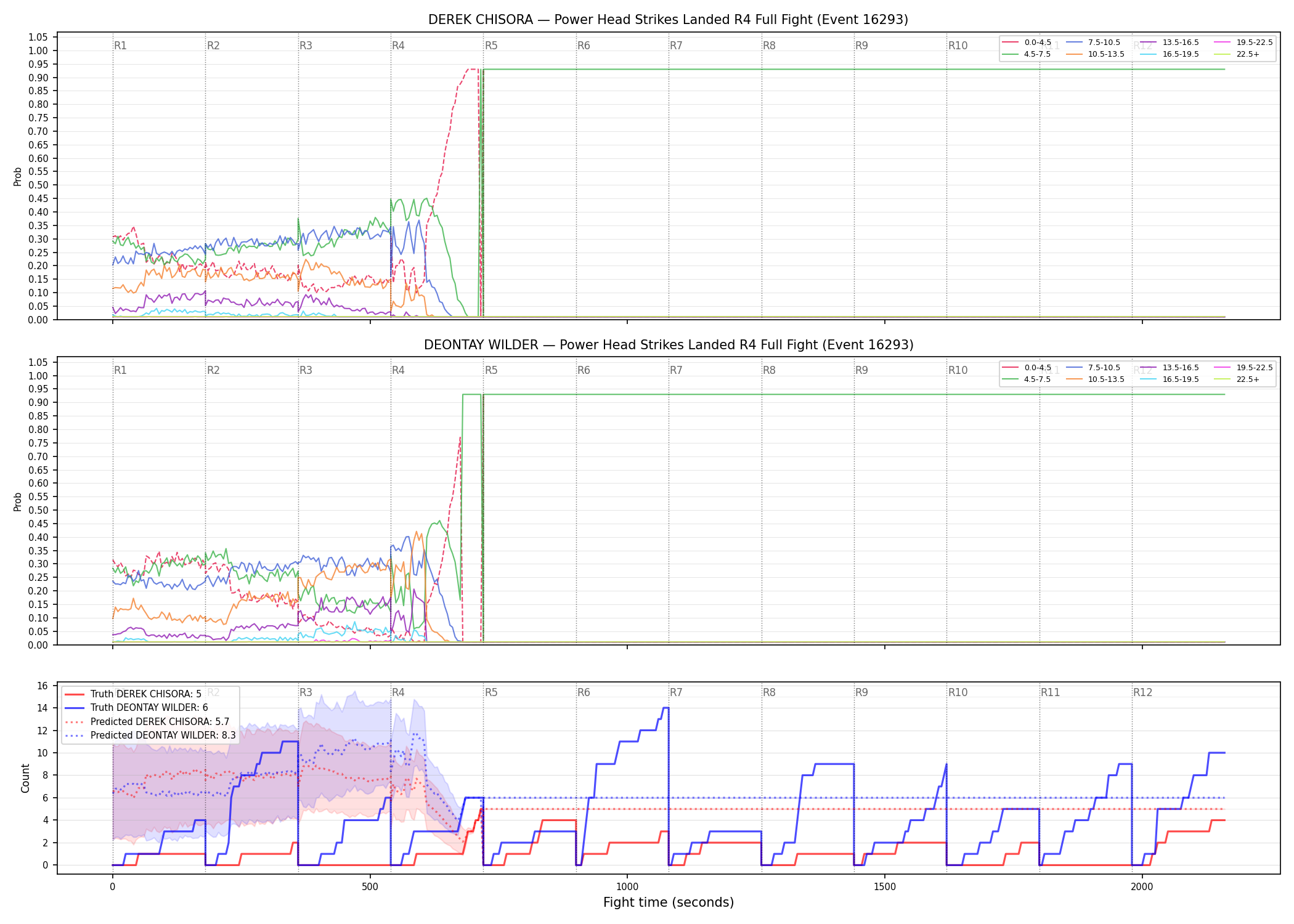The width and height of the screenshot is (1294, 924).
Task: Select Predicted DEONTAY WILDER: 8.3 legend entry
Action: pos(150,735)
